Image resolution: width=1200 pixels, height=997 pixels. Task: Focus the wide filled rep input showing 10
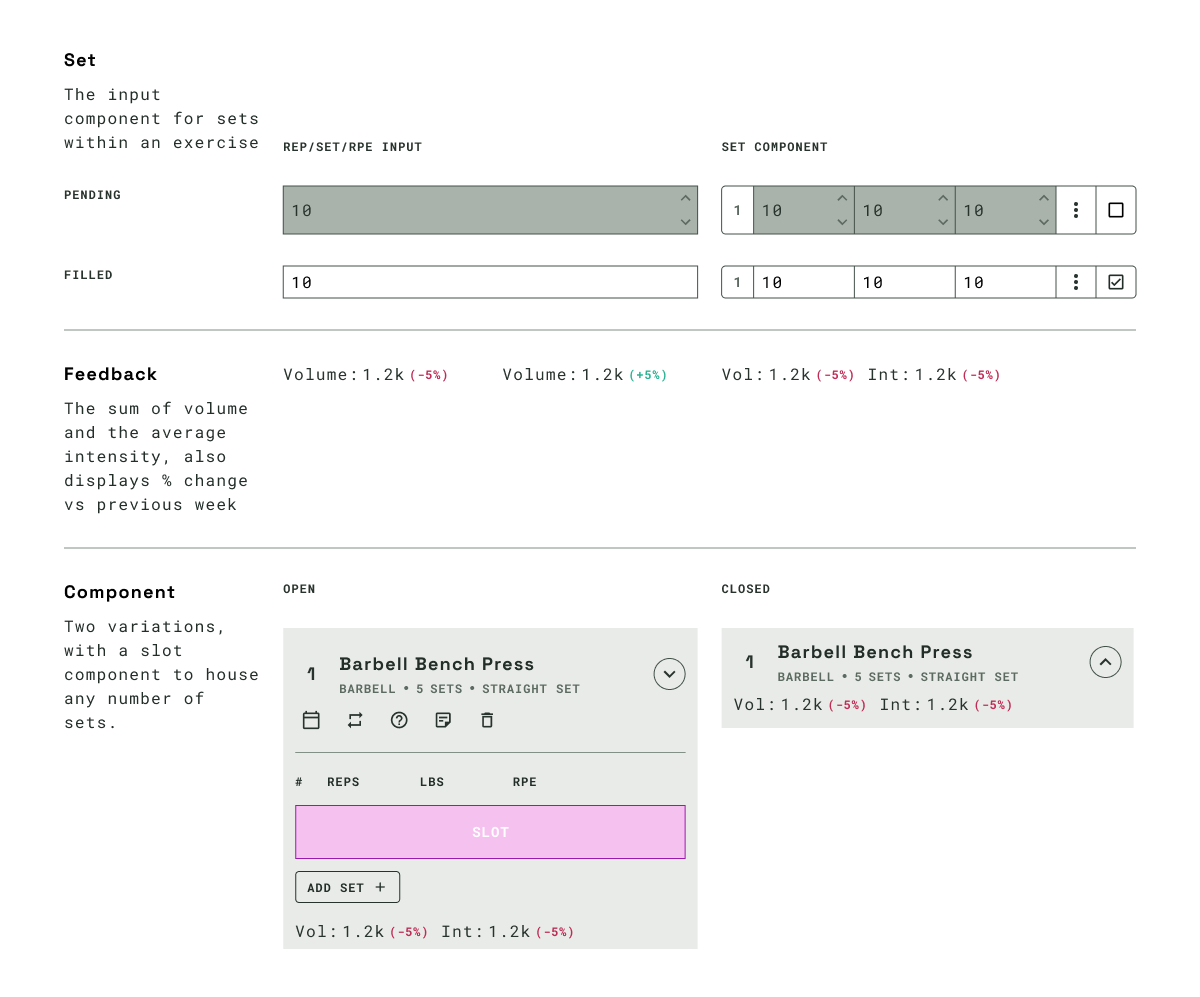point(490,282)
